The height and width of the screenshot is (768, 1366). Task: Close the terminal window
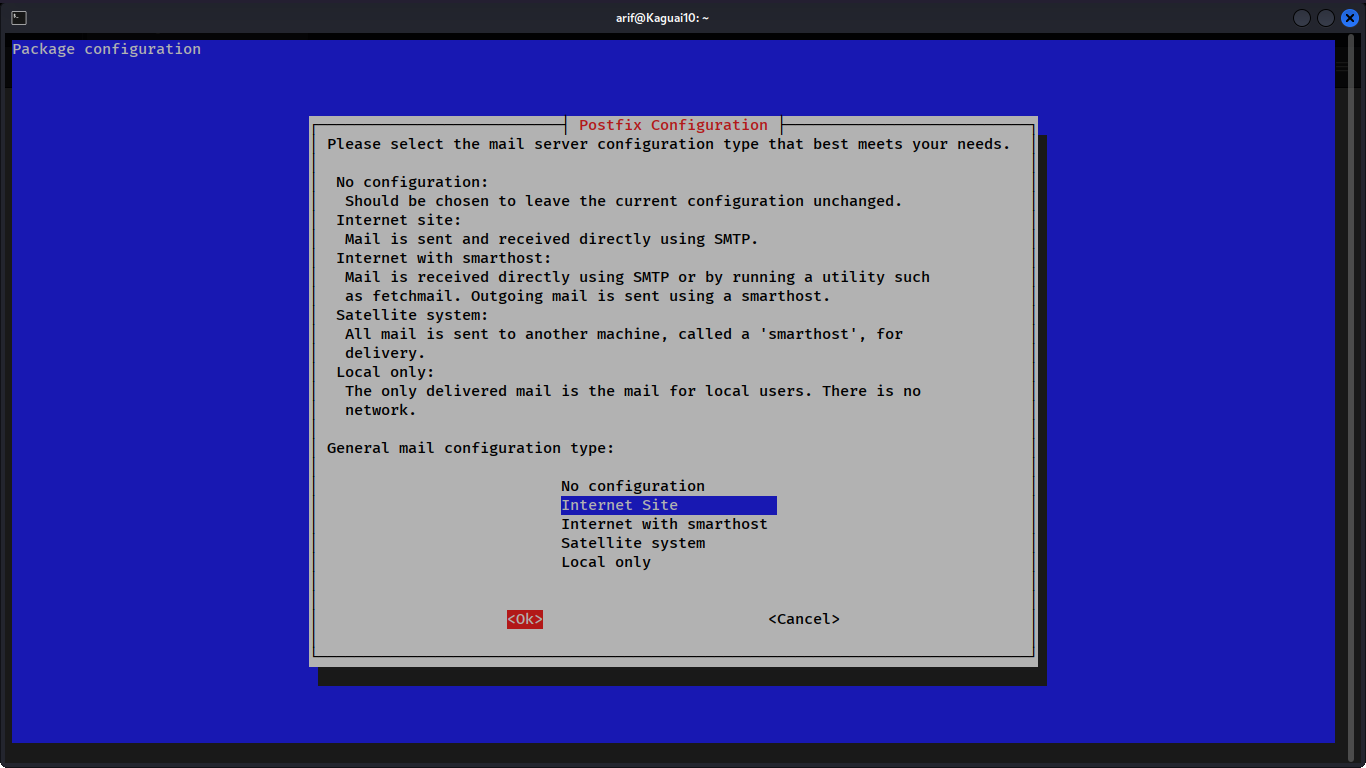(1349, 18)
